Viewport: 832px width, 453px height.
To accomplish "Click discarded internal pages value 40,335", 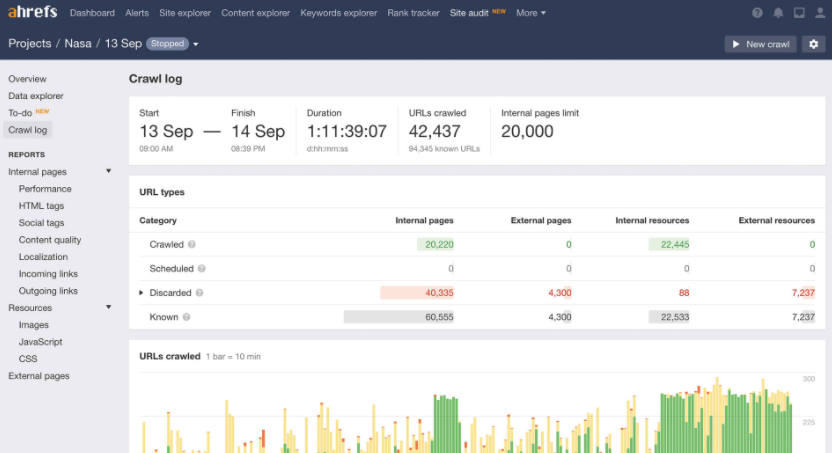I will coord(439,293).
